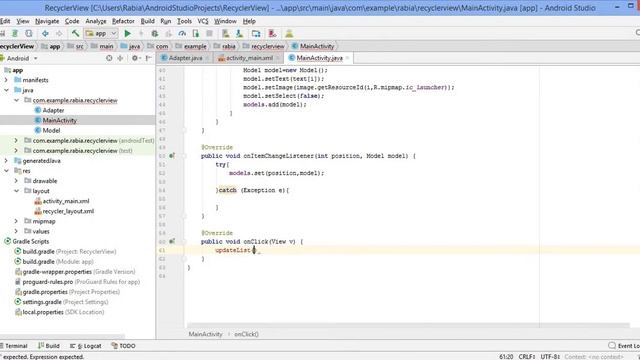The height and width of the screenshot is (360, 640).
Task: Open the Navigate menu
Action: pos(47,21)
